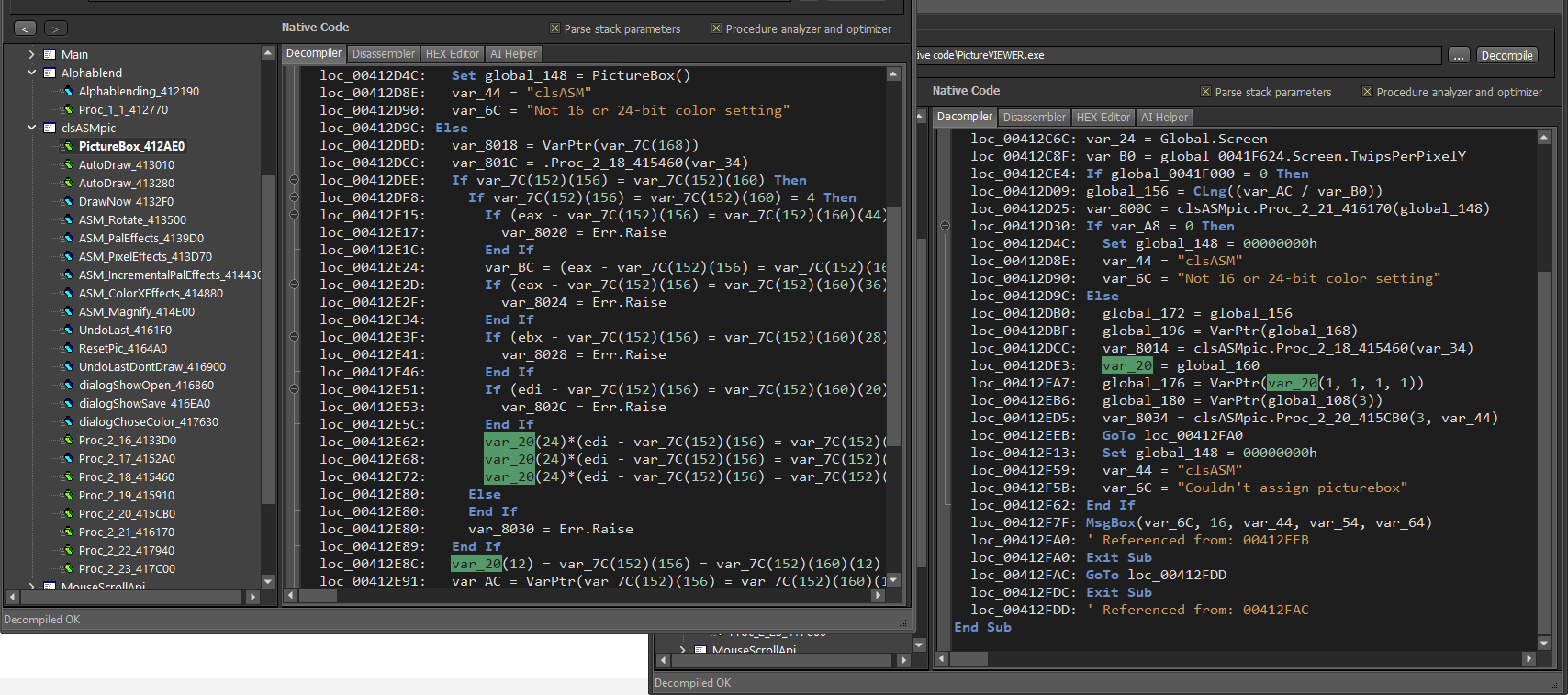Click the browse '...' button in back window
Viewport: 1568px width, 695px height.
pos(1459,55)
